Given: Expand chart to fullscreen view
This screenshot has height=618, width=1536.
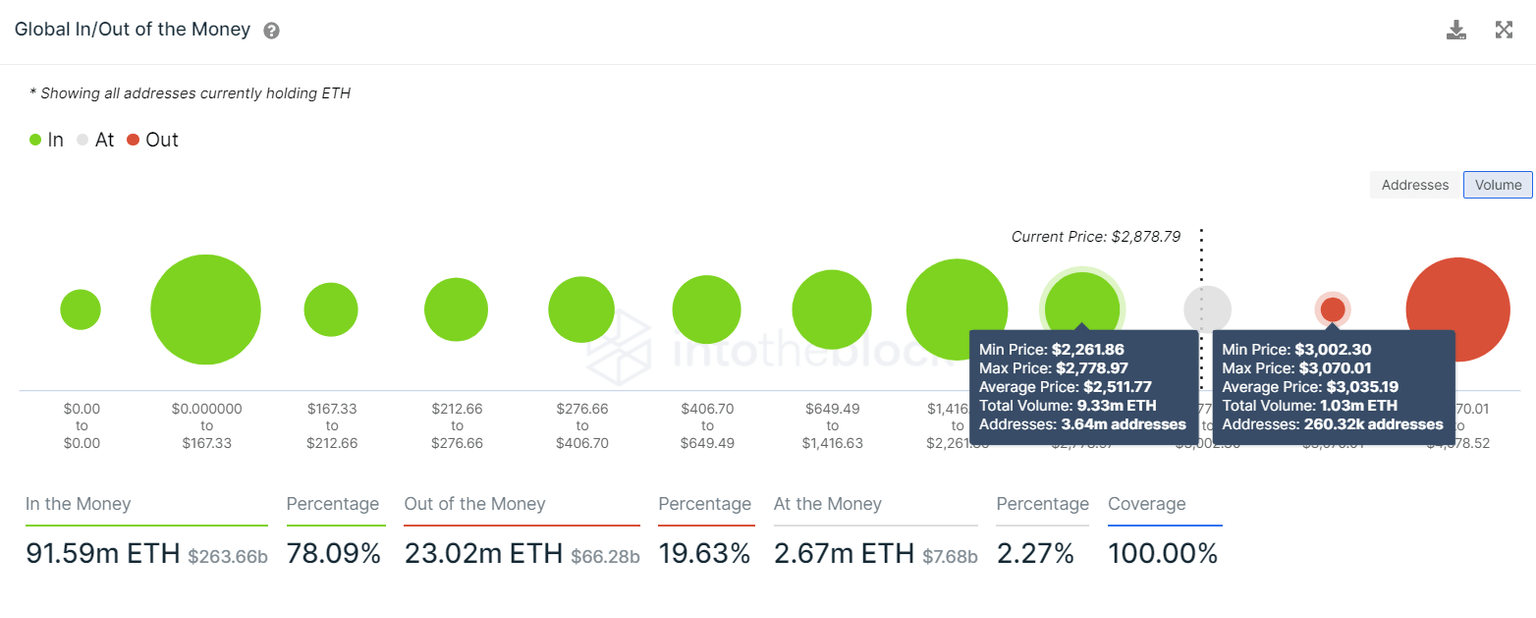Looking at the screenshot, I should (1504, 29).
